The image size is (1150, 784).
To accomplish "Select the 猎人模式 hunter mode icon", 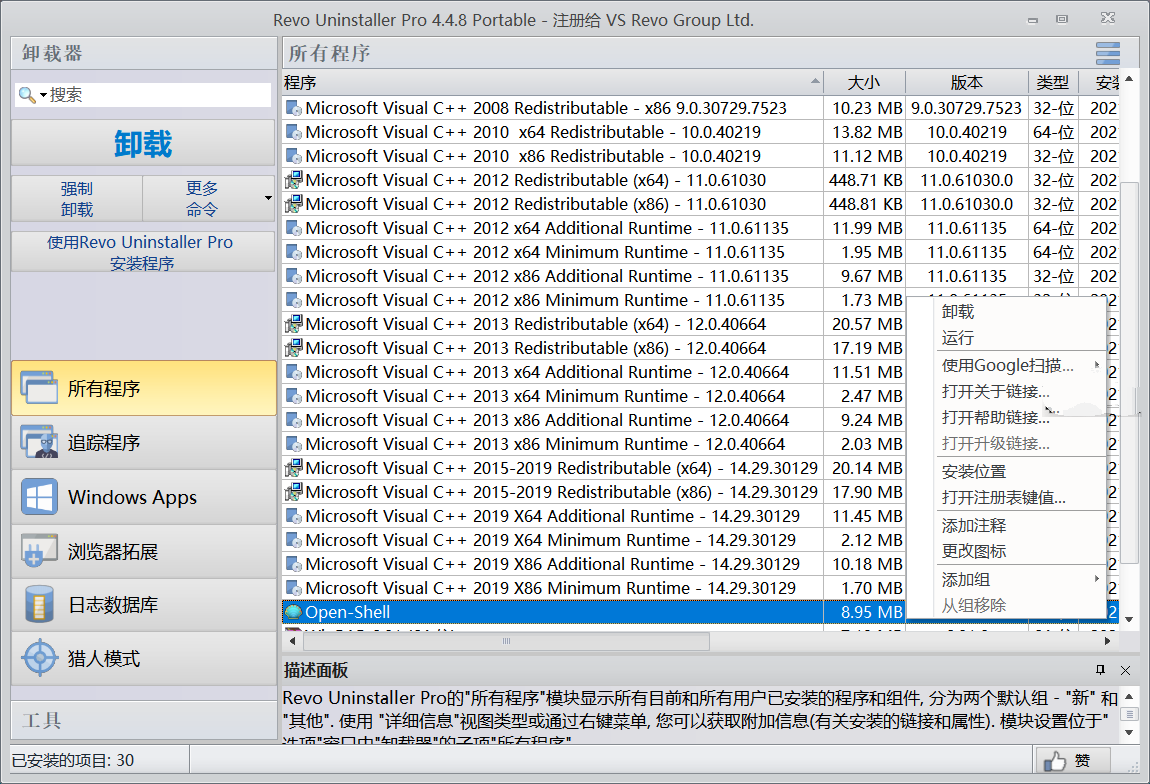I will tap(40, 659).
